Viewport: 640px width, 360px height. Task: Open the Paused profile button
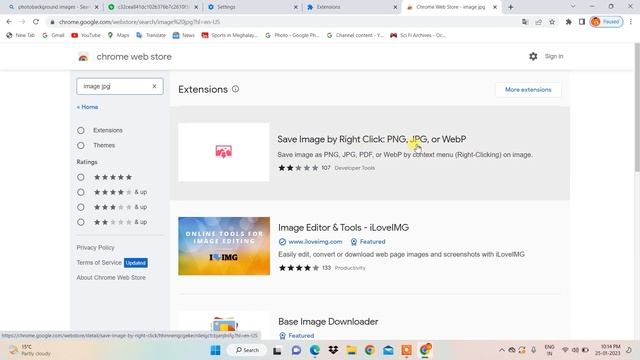coord(606,22)
